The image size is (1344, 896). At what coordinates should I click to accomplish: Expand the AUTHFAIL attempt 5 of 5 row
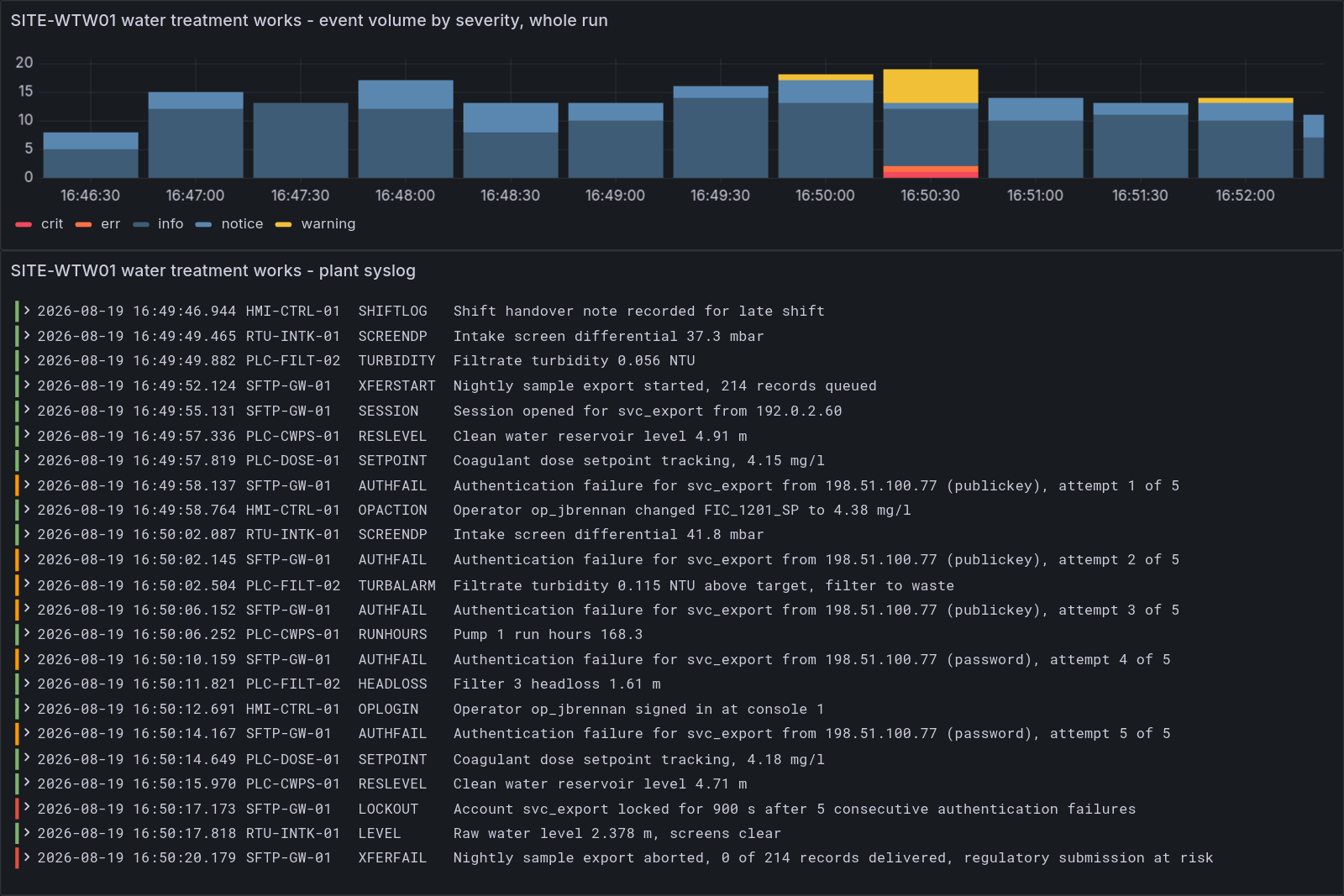pyautogui.click(x=27, y=733)
